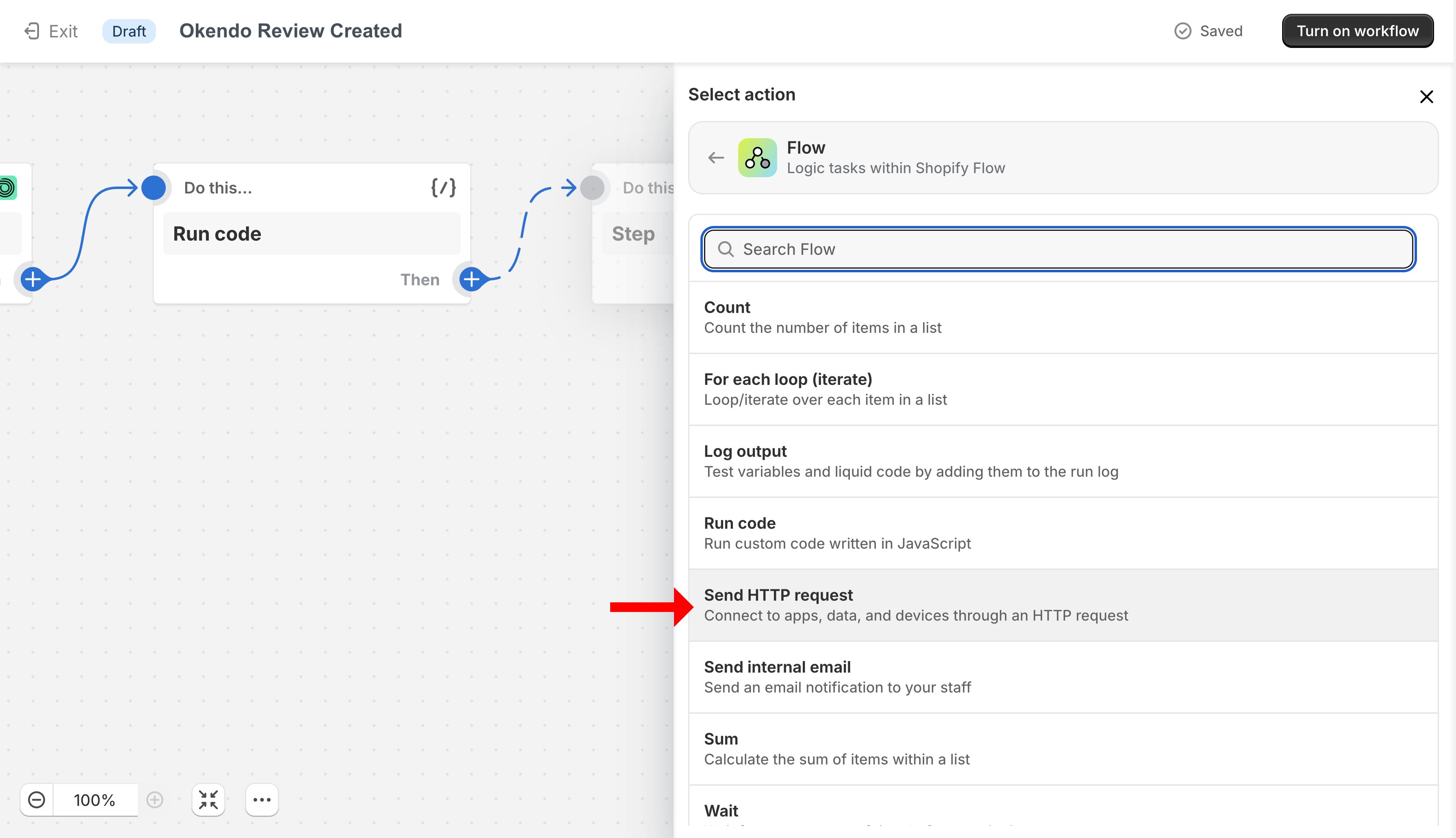Click the Okendo trigger app icon
Screen dimensions: 1456x838
click(7, 188)
